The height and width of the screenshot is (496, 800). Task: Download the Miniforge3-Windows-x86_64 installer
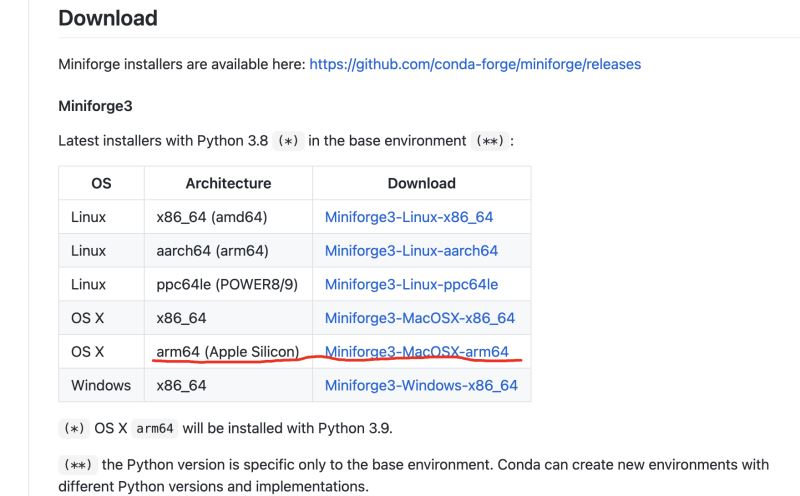(421, 385)
